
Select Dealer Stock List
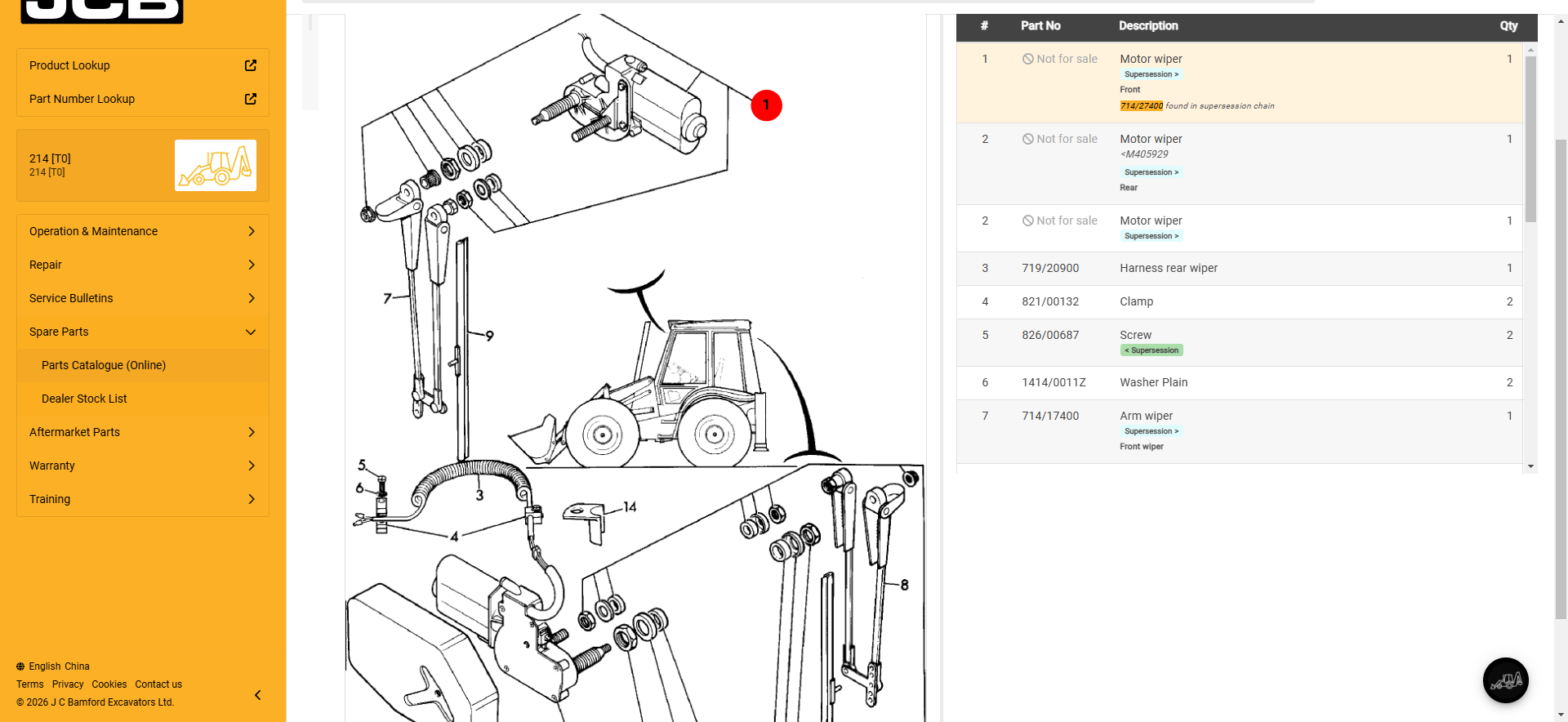[x=84, y=399]
